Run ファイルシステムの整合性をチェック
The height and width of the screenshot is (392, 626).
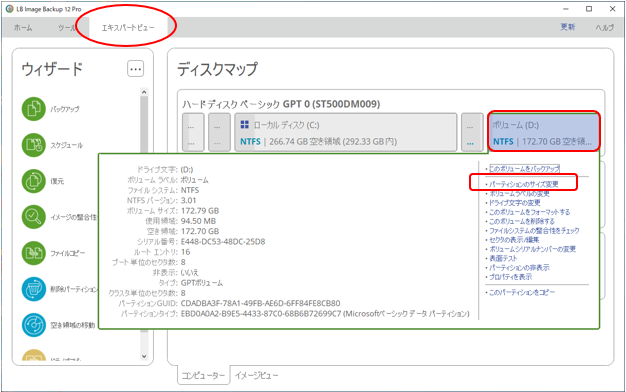click(x=534, y=230)
